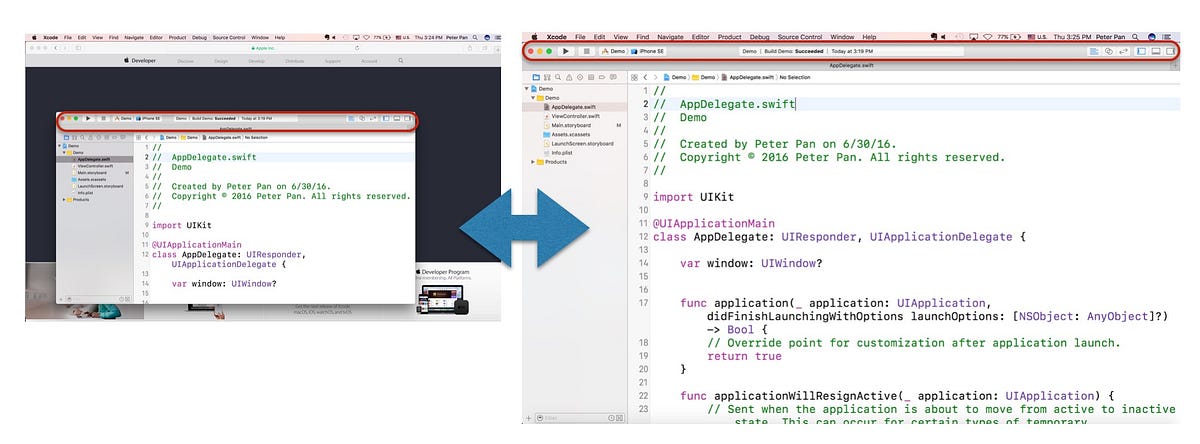Click Discover link on Apple Developer page

pos(185,61)
